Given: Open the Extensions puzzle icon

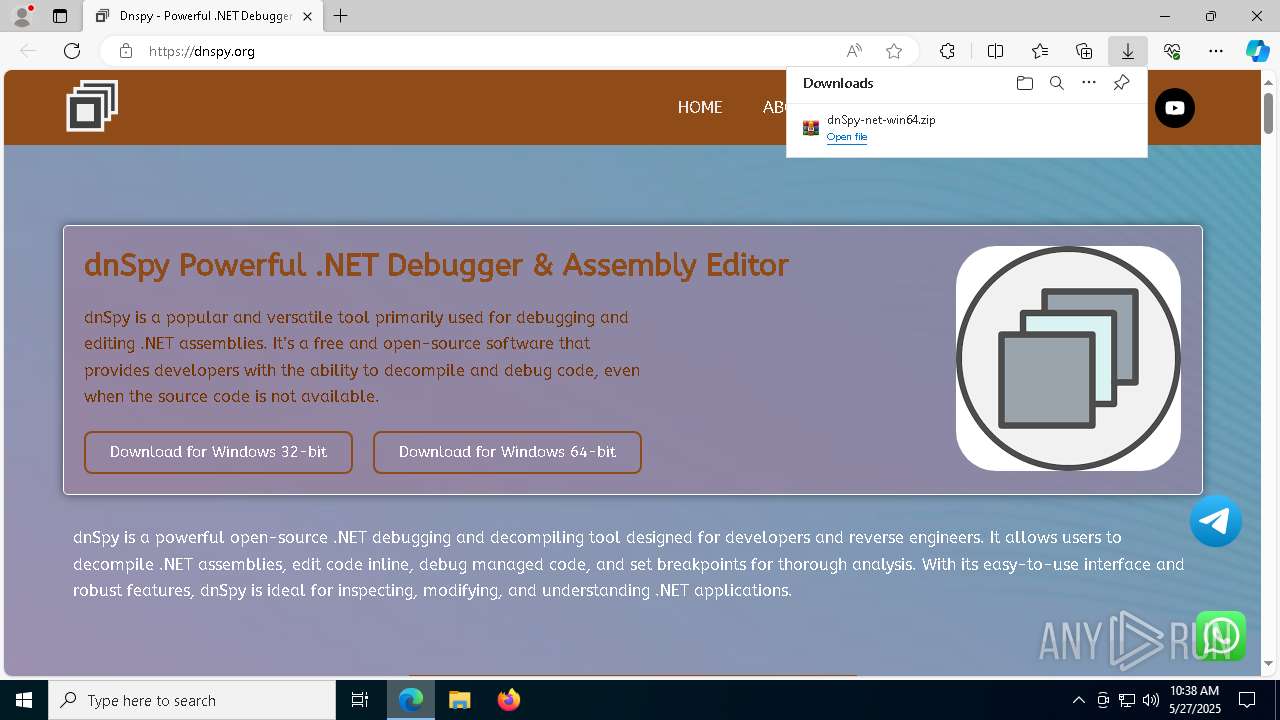Looking at the screenshot, I should (x=947, y=51).
